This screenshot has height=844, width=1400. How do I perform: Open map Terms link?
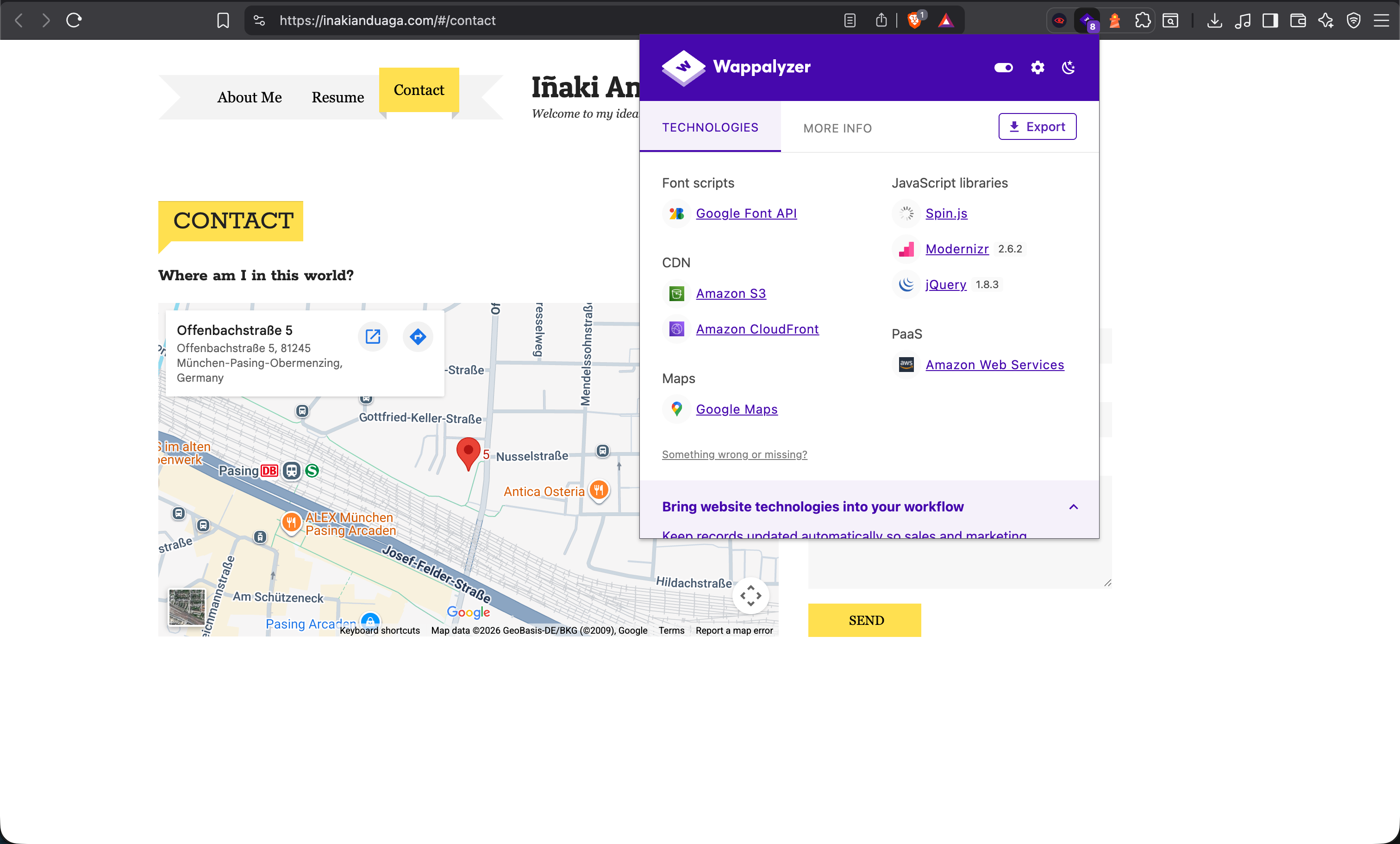pyautogui.click(x=672, y=630)
